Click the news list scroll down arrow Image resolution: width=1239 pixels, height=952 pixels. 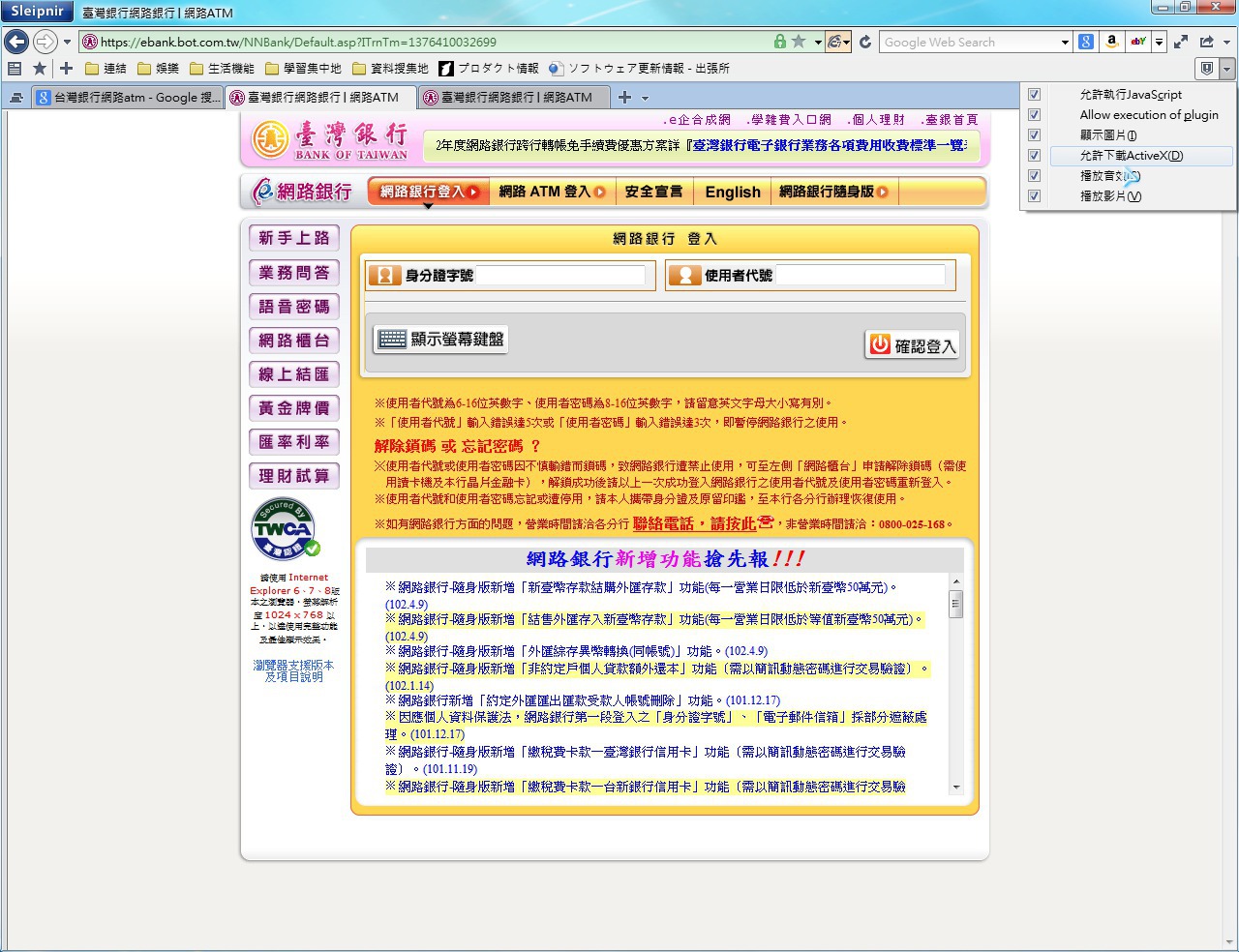click(x=956, y=788)
